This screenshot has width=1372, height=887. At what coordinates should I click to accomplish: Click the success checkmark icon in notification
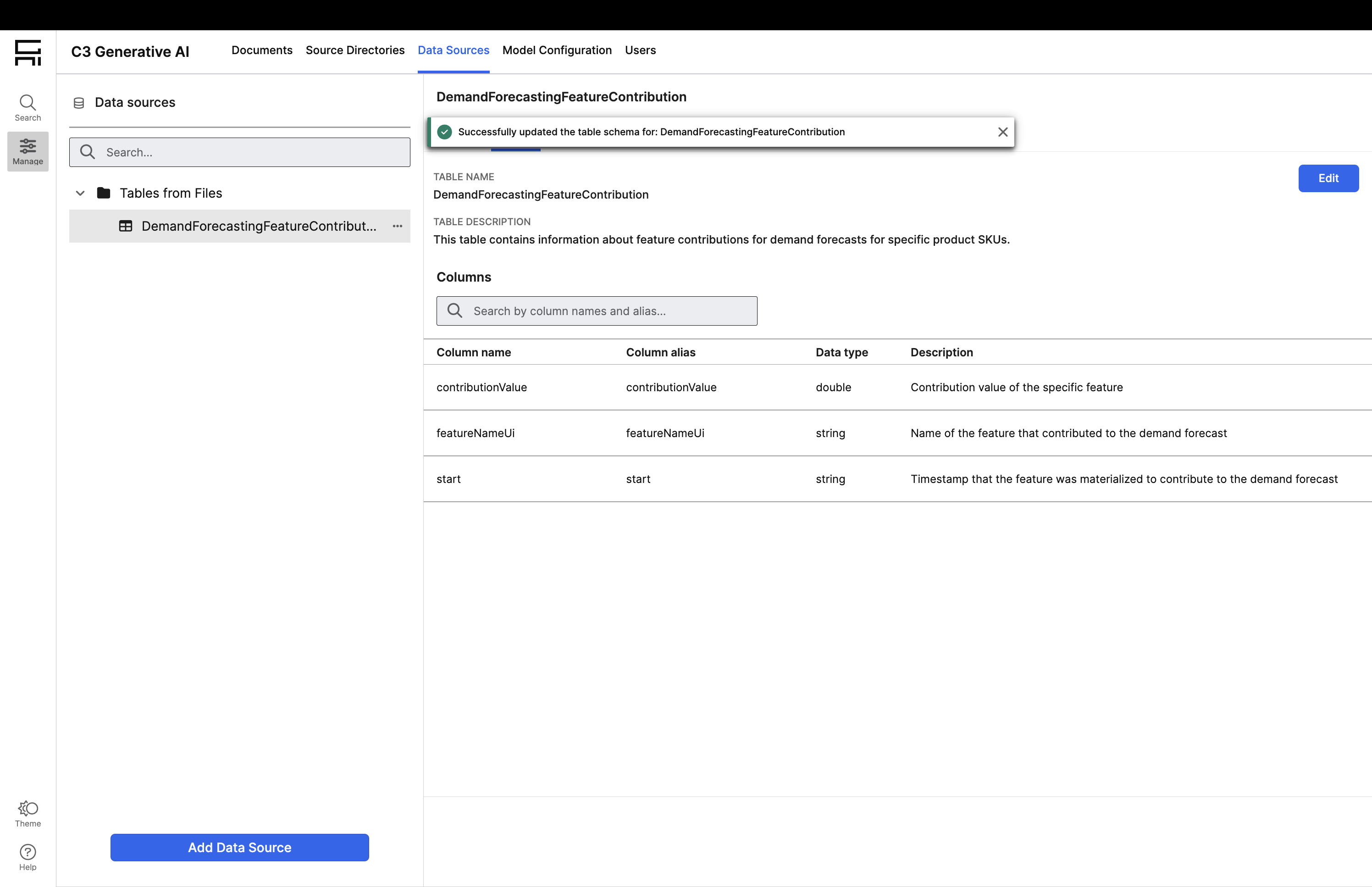444,132
